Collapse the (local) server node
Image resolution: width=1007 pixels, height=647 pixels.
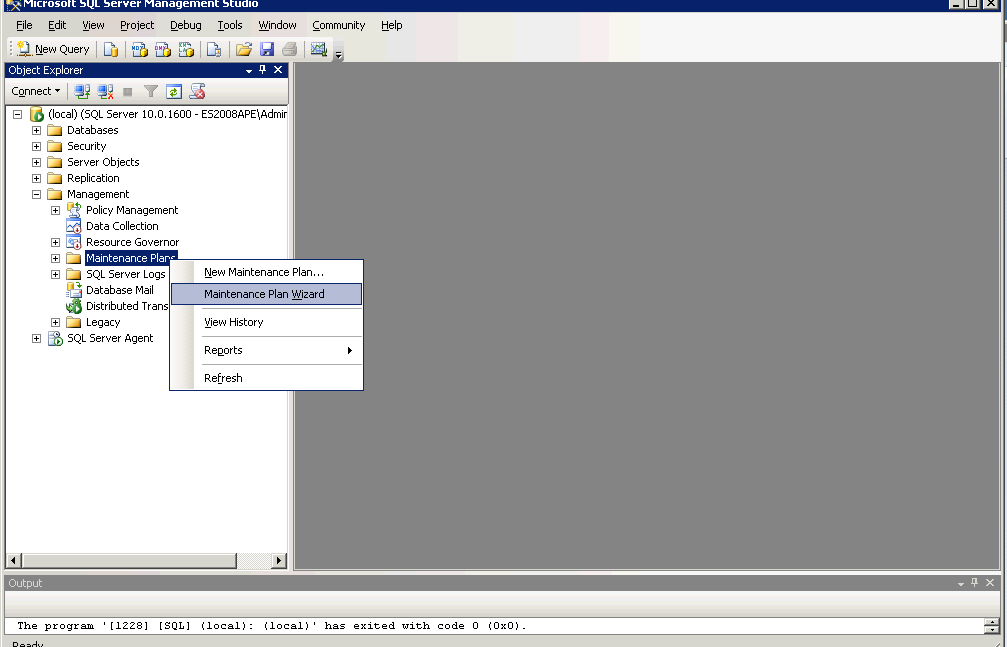(18, 114)
